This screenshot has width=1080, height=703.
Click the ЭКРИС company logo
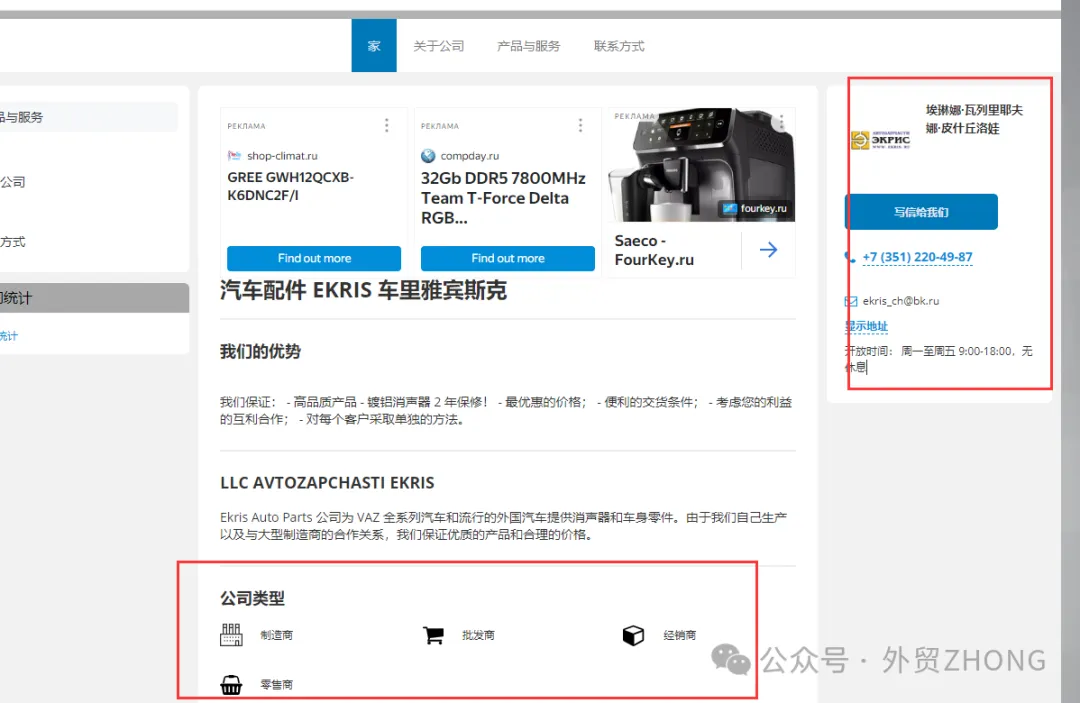tap(880, 140)
